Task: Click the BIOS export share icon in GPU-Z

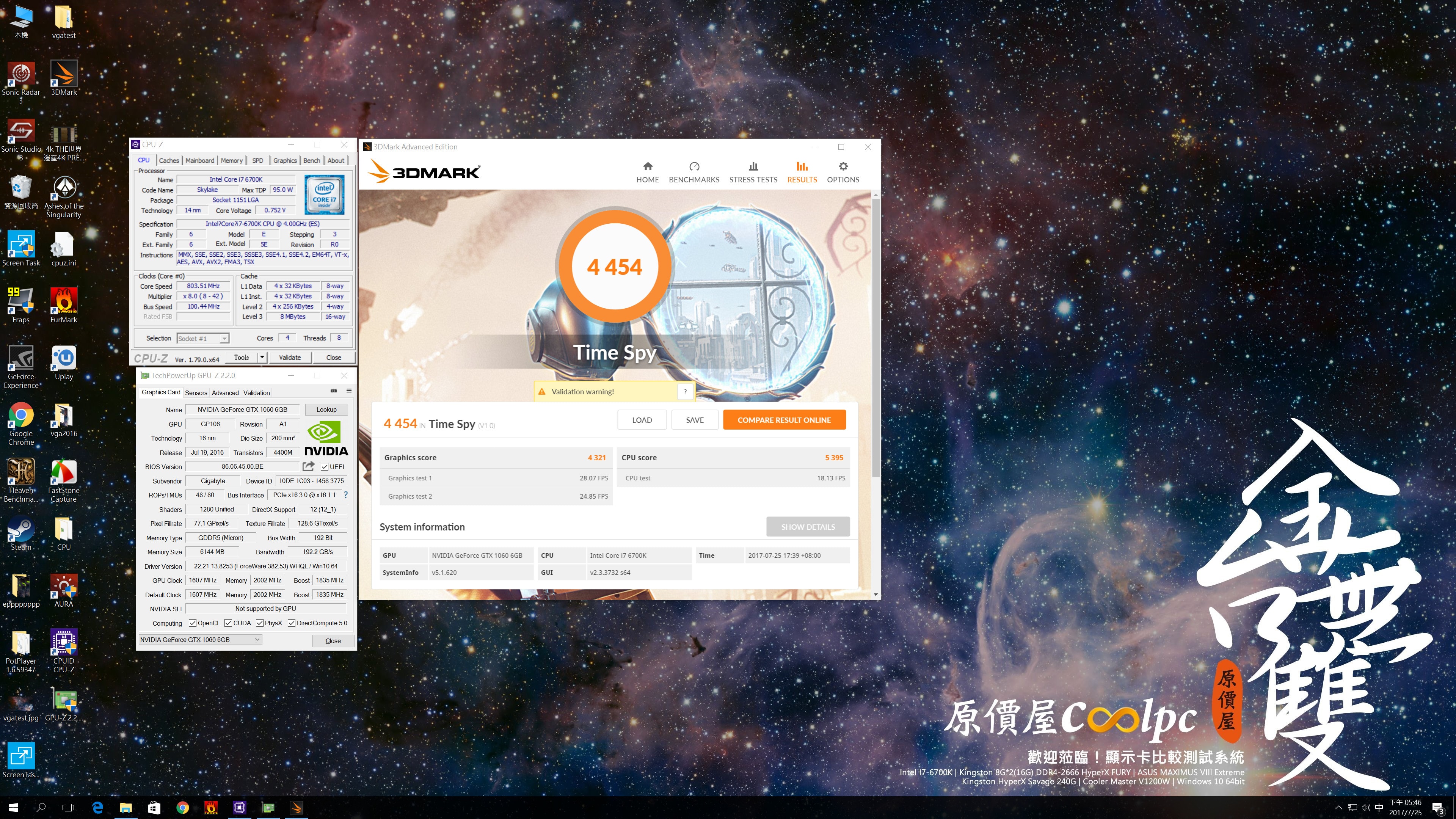Action: click(308, 466)
